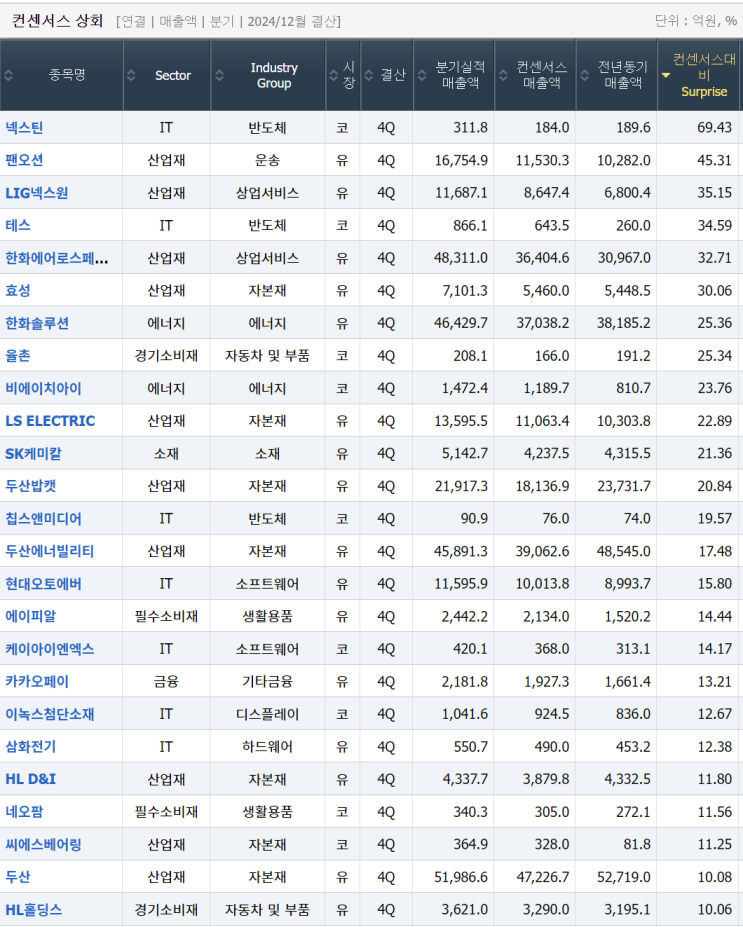
Task: Click the Sector column sort arrows
Action: click(x=131, y=75)
